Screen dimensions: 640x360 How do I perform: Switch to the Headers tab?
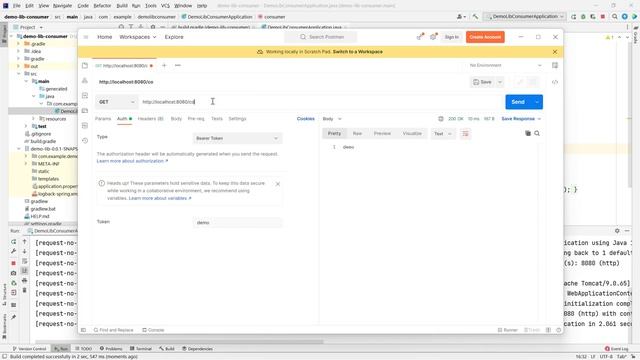click(150, 119)
